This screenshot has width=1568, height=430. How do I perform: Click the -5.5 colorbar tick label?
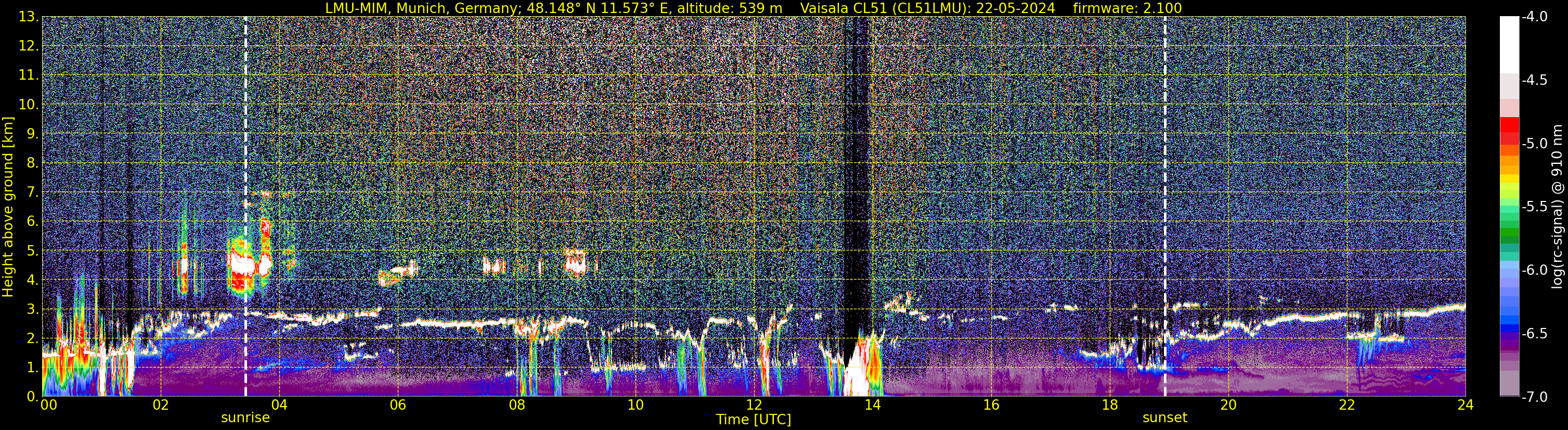(x=1534, y=207)
